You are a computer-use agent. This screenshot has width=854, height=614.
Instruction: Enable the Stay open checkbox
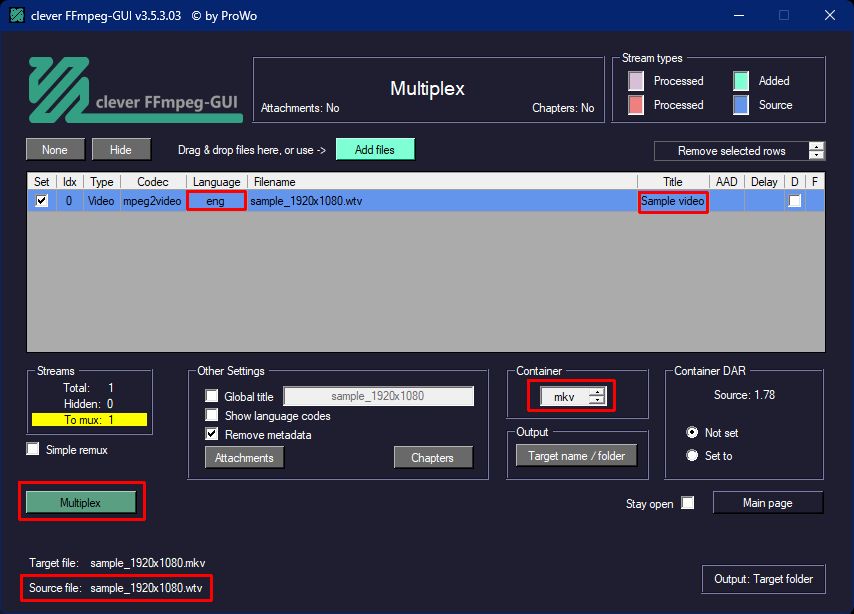point(688,503)
